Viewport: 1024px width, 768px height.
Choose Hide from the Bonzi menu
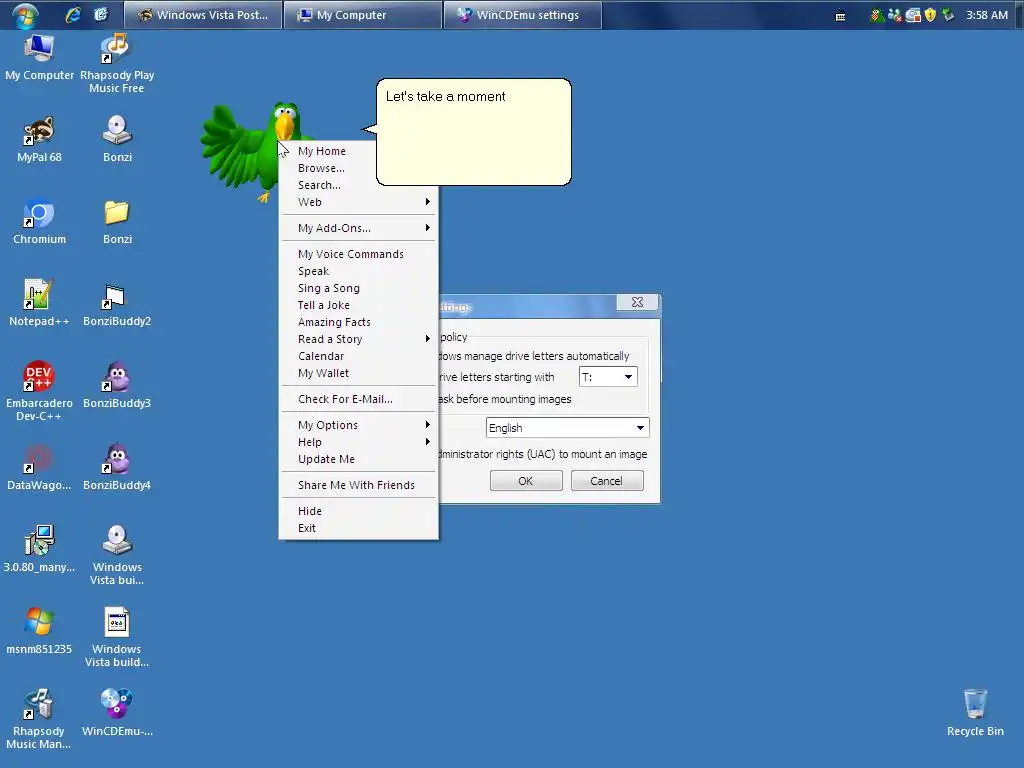[x=359, y=511]
